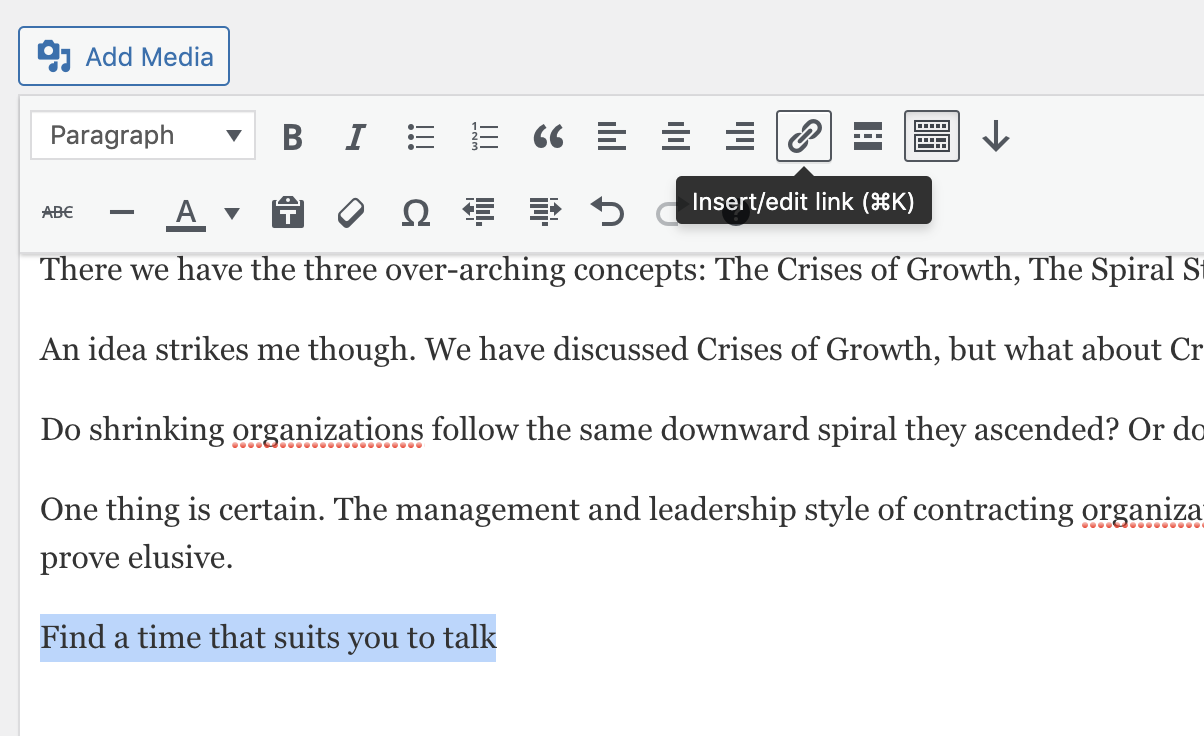Increase the paragraph indent
This screenshot has height=736, width=1204.
coord(545,212)
